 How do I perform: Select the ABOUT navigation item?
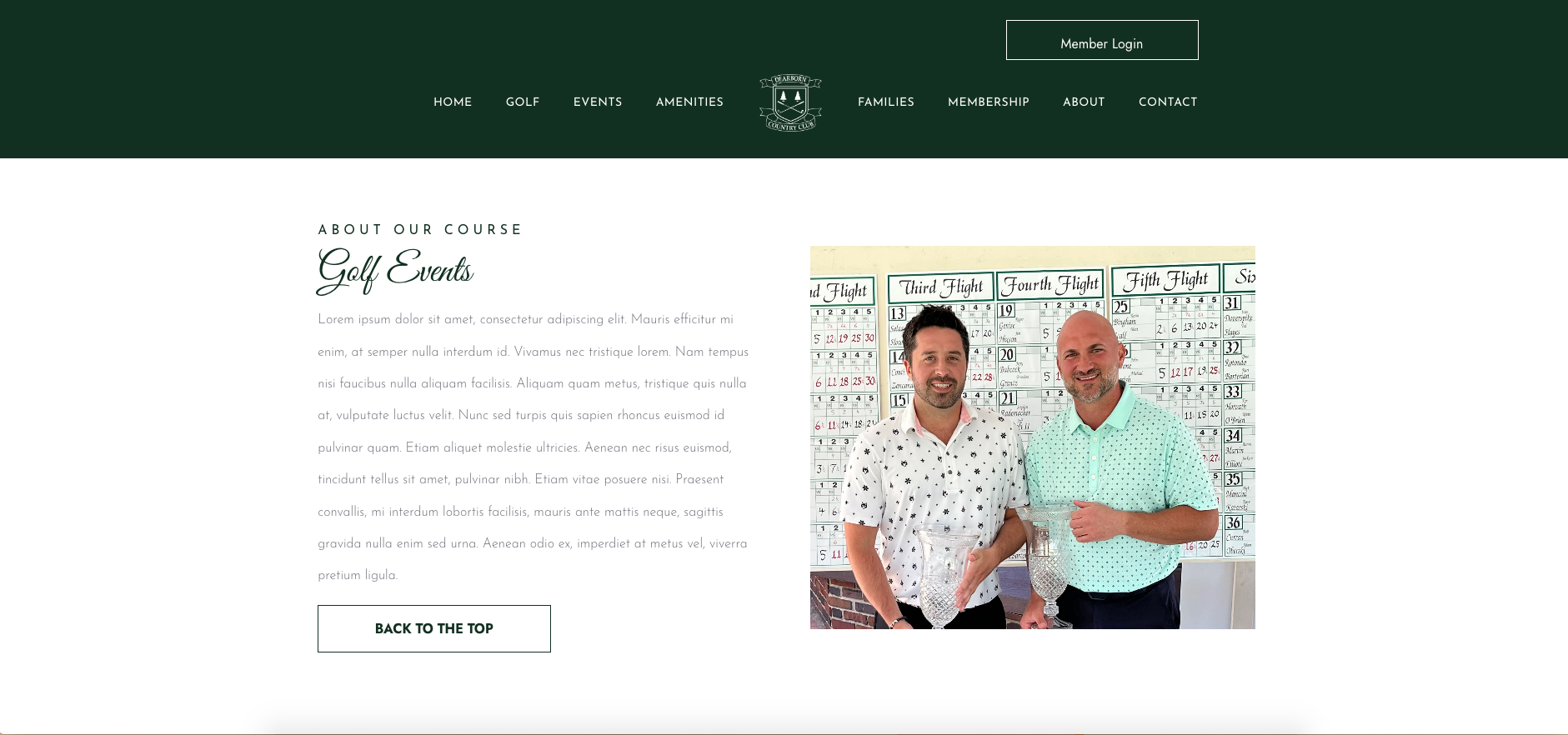[x=1084, y=102]
